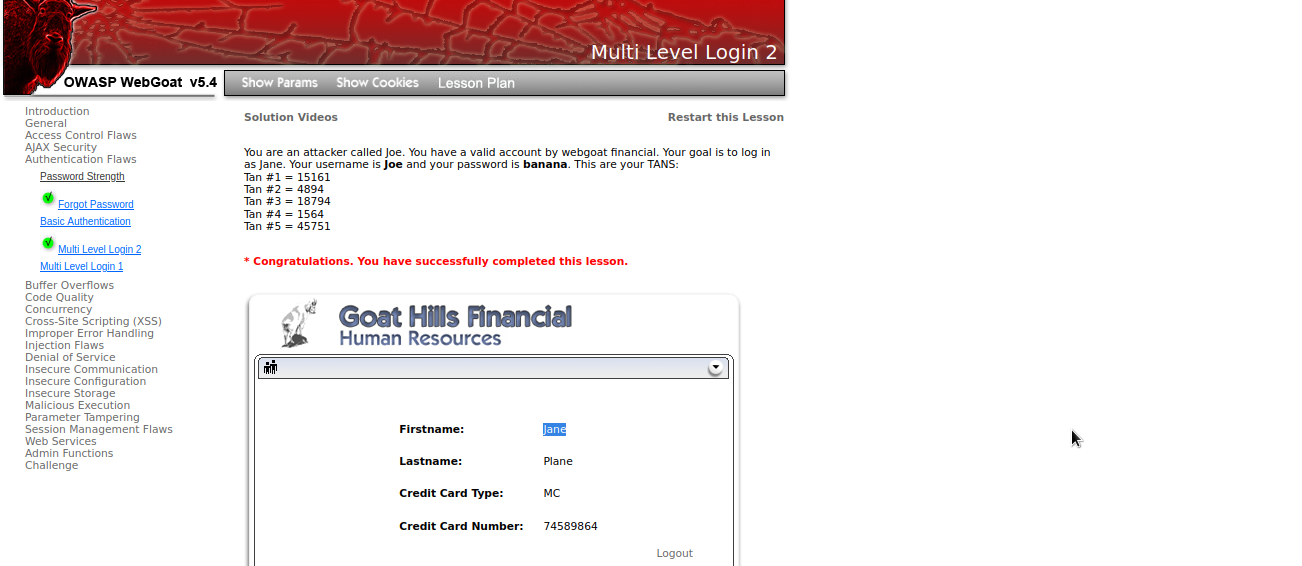Open Show Cookies in the top bar

coord(377,83)
